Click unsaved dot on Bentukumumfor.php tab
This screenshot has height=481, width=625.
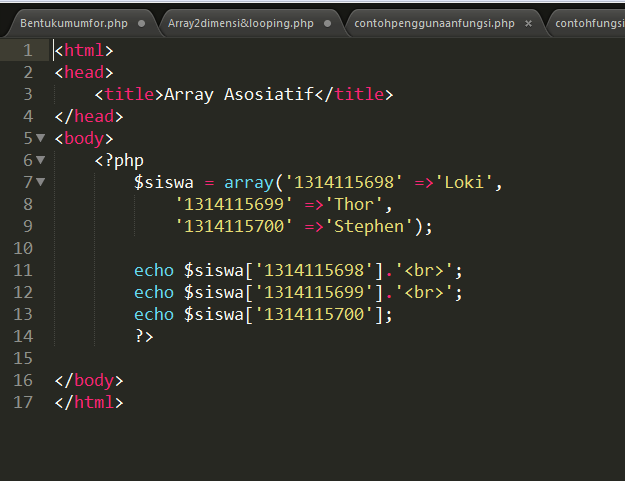tap(142, 24)
